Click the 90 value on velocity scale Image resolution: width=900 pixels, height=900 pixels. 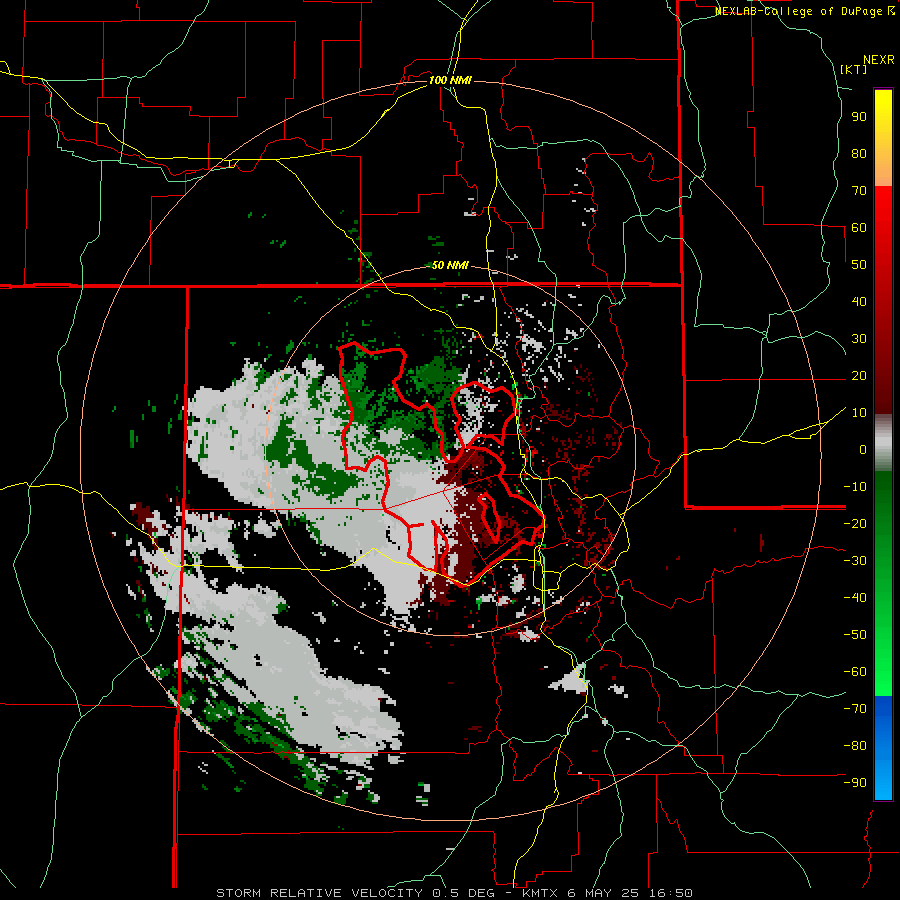click(859, 117)
